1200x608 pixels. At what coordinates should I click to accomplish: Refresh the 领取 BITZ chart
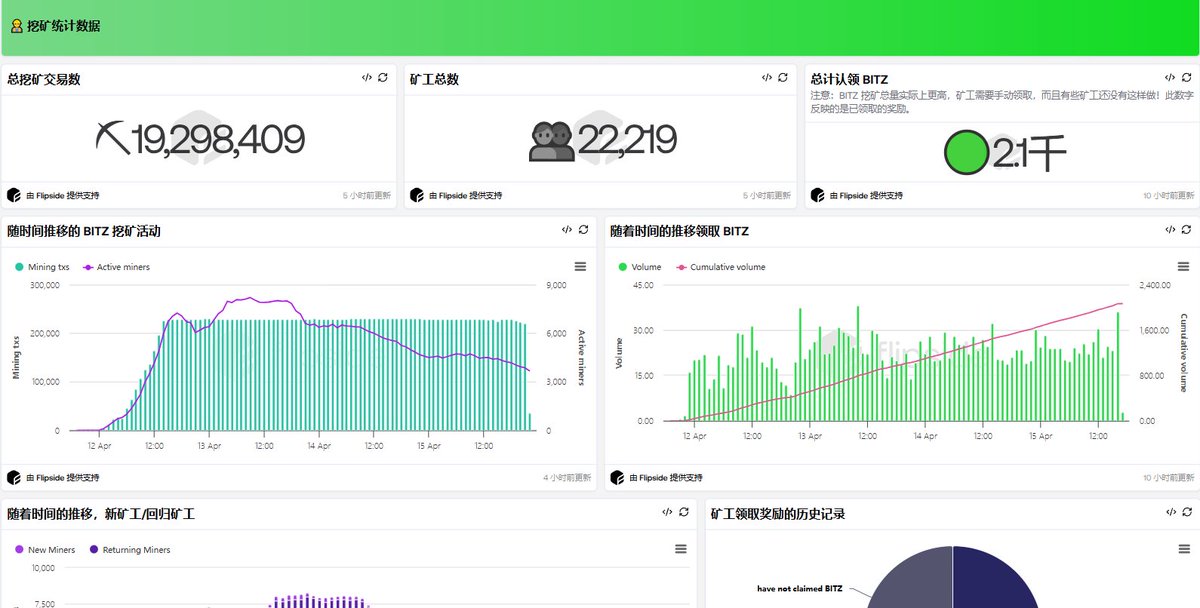pyautogui.click(x=1187, y=230)
